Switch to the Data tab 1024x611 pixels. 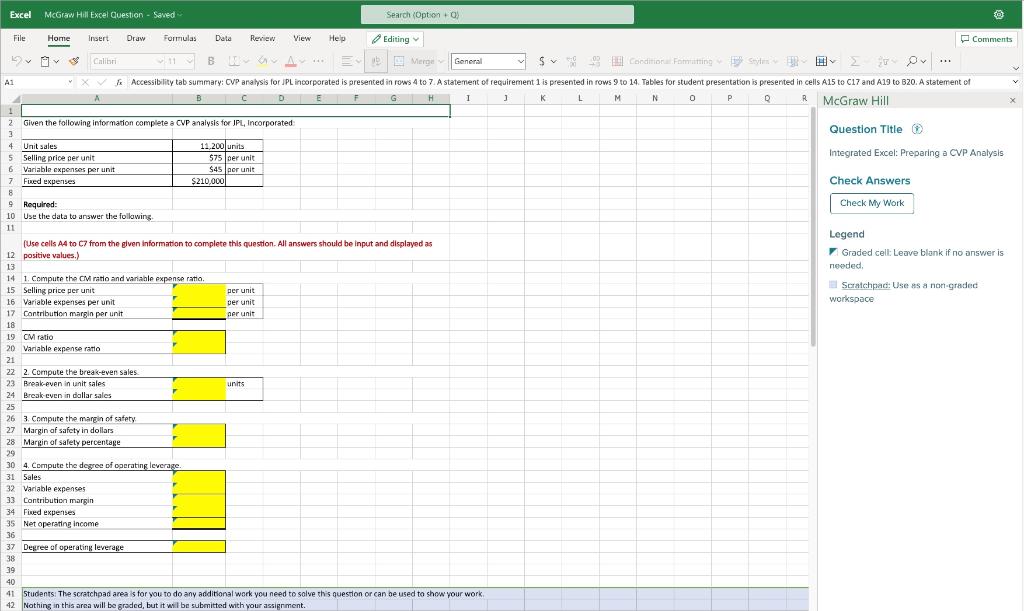pos(223,39)
